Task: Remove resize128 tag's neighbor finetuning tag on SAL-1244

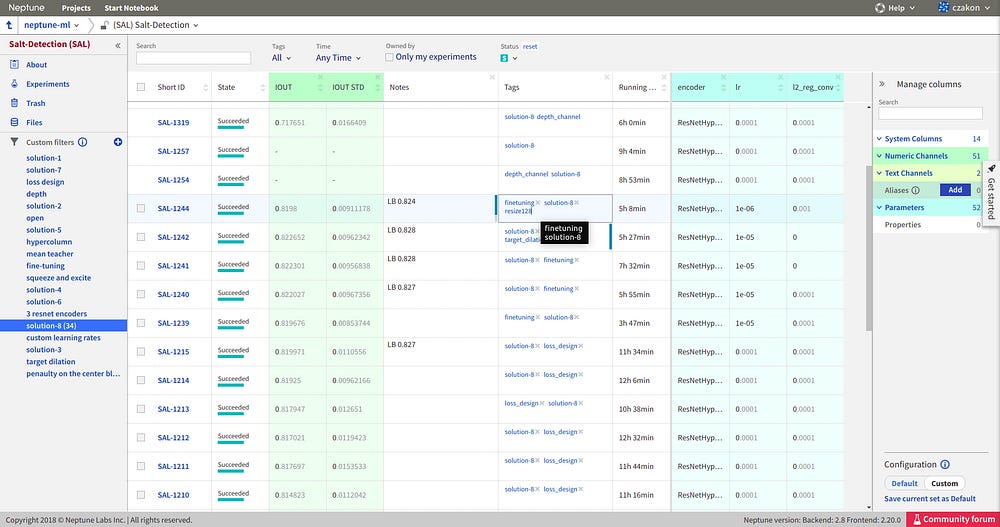Action: pyautogui.click(x=538, y=203)
